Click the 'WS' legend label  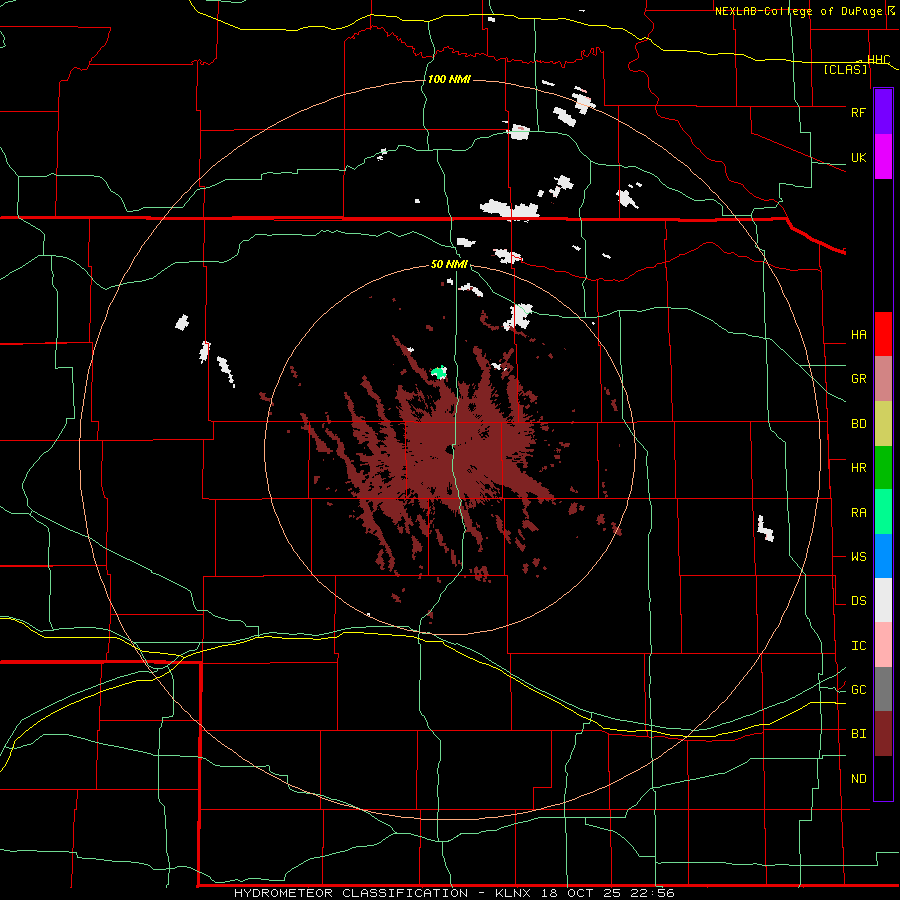(x=858, y=557)
